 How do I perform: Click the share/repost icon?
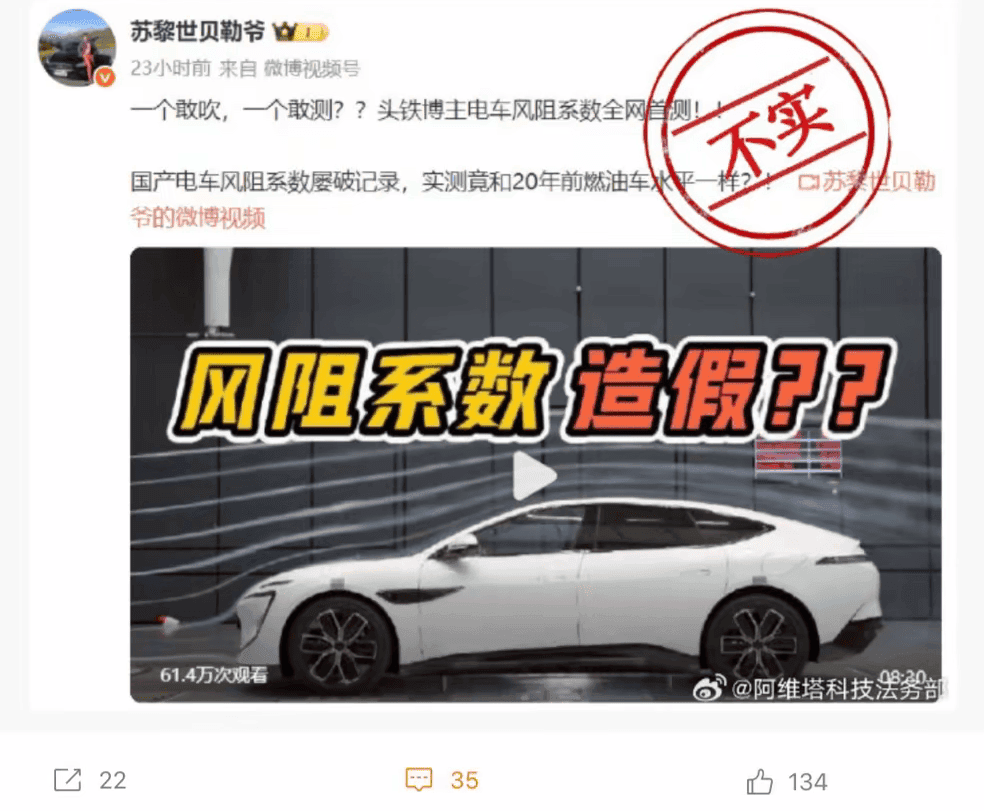point(68,780)
